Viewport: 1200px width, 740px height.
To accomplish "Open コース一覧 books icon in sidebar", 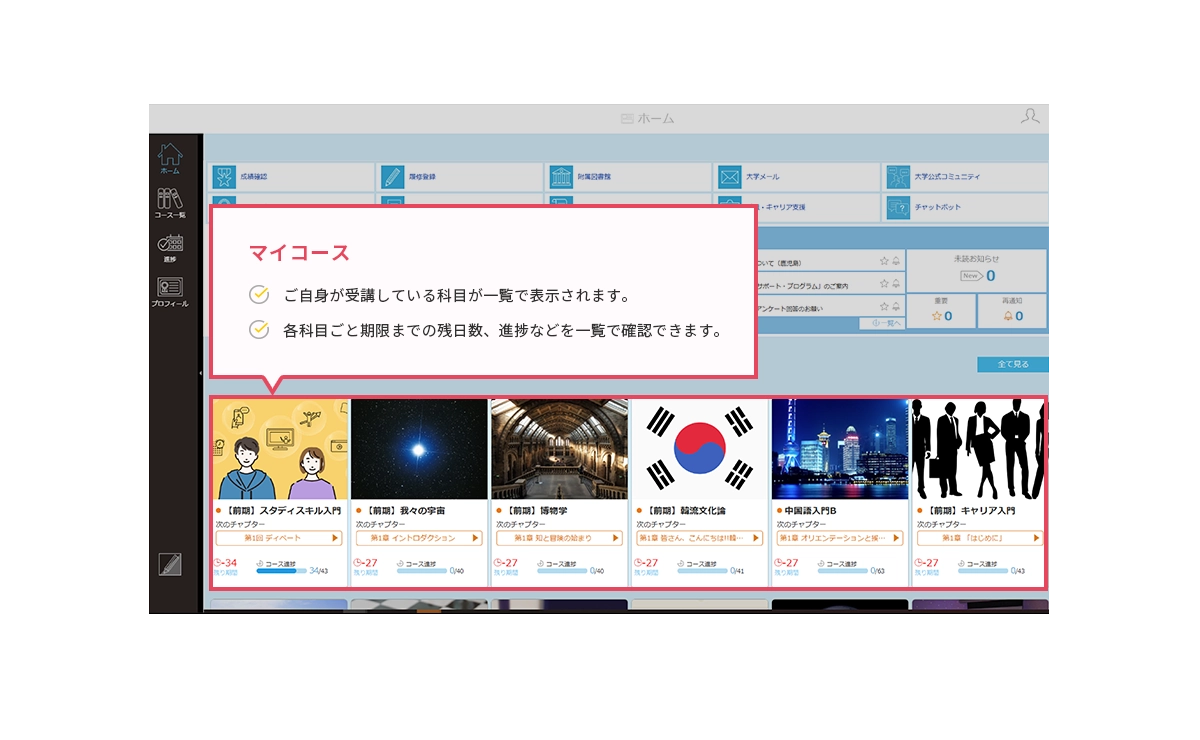I will tap(170, 203).
